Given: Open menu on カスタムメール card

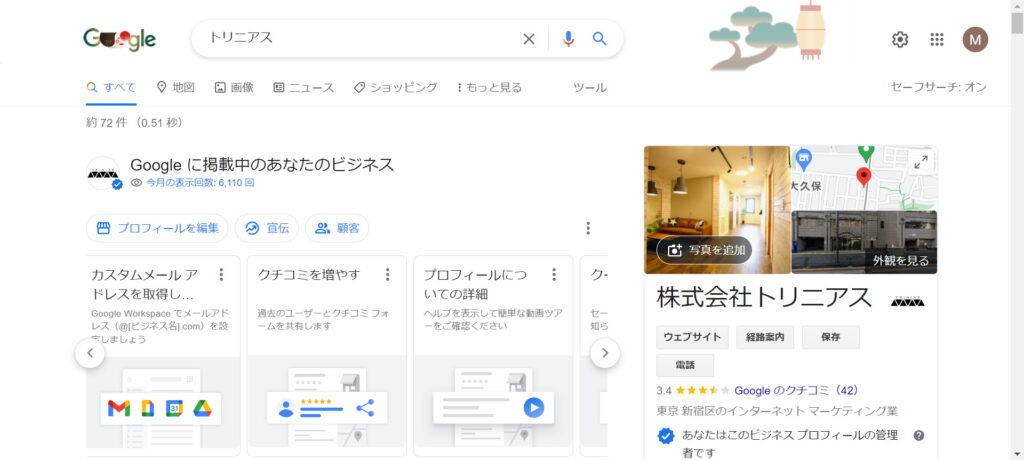Looking at the screenshot, I should (221, 274).
